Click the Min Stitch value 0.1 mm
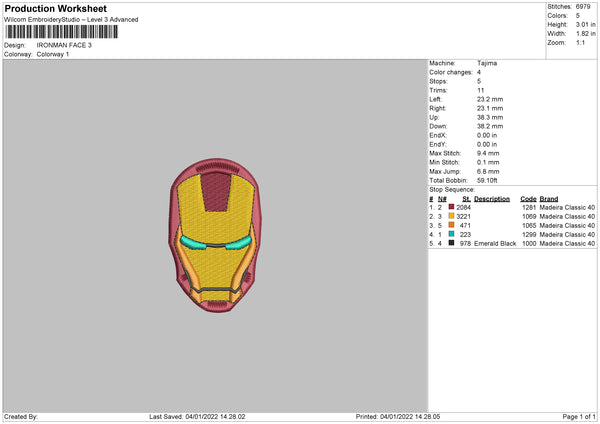The image size is (600, 424). [x=488, y=163]
